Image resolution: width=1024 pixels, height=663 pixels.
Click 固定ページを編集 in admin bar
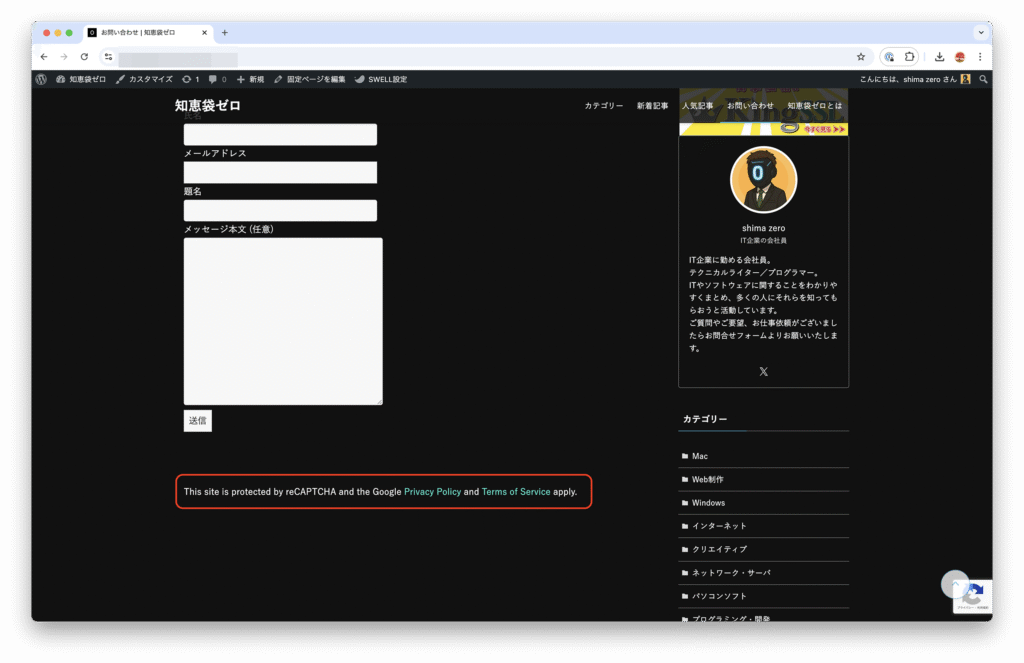pos(310,80)
